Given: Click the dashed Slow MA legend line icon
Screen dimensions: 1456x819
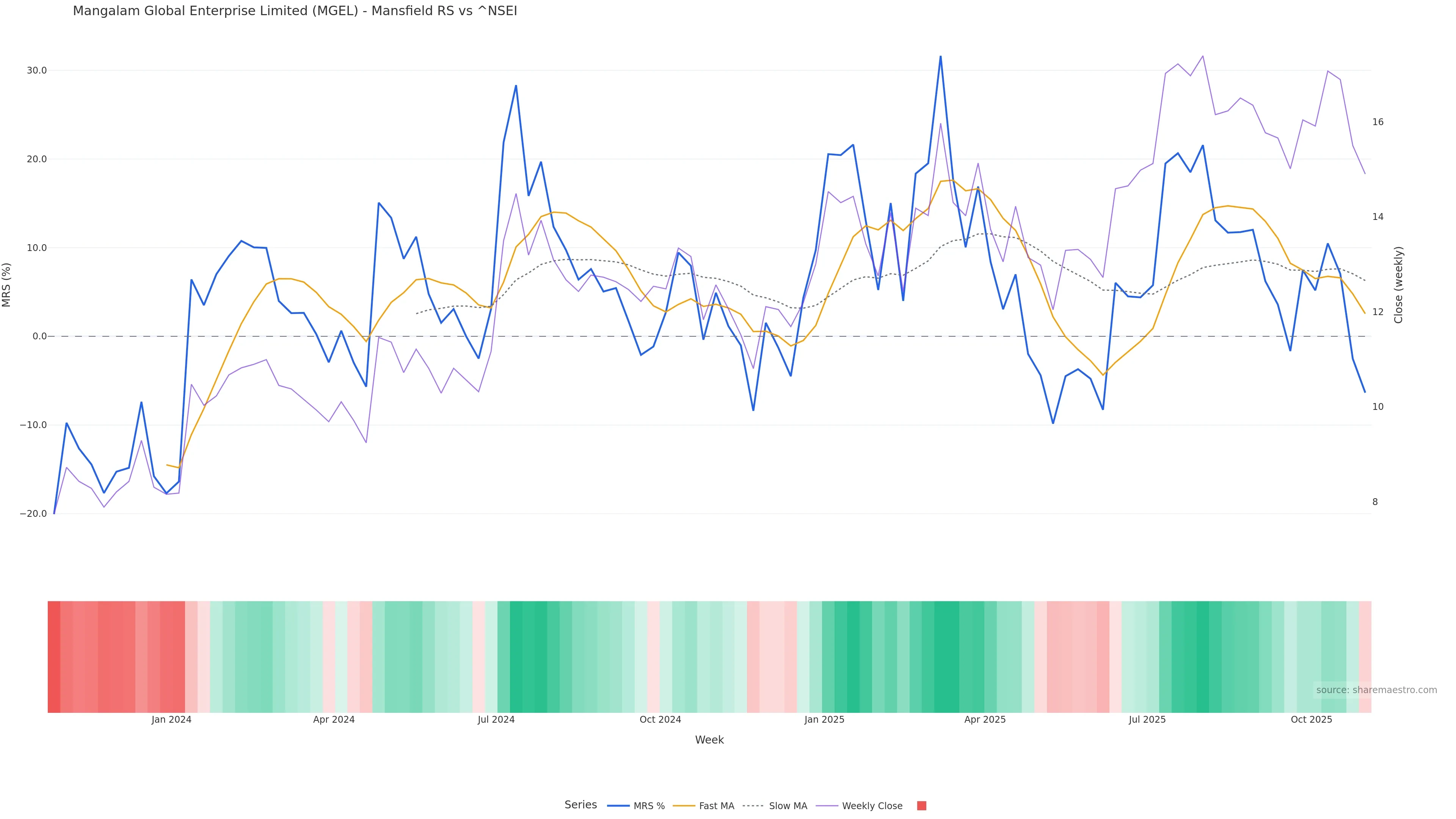Looking at the screenshot, I should [x=753, y=806].
